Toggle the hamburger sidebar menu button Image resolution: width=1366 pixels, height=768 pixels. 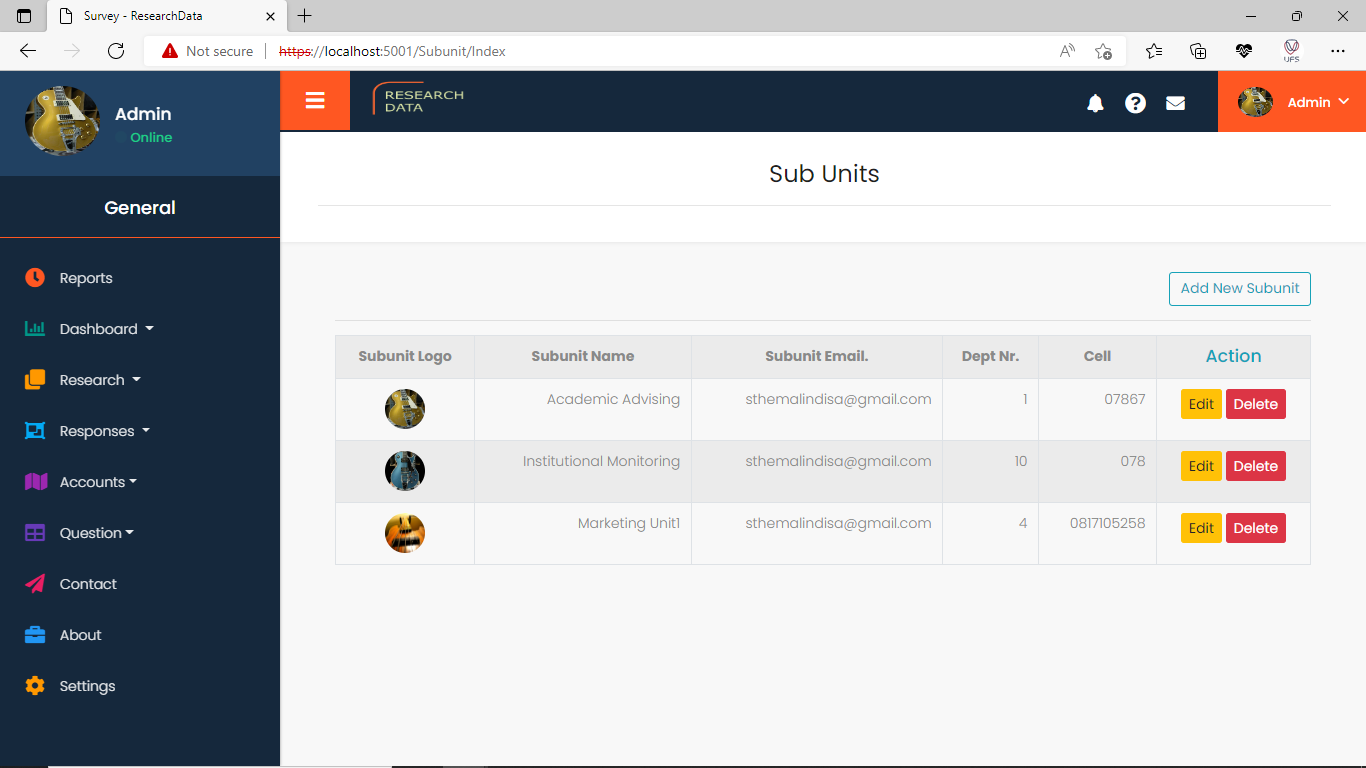click(315, 100)
